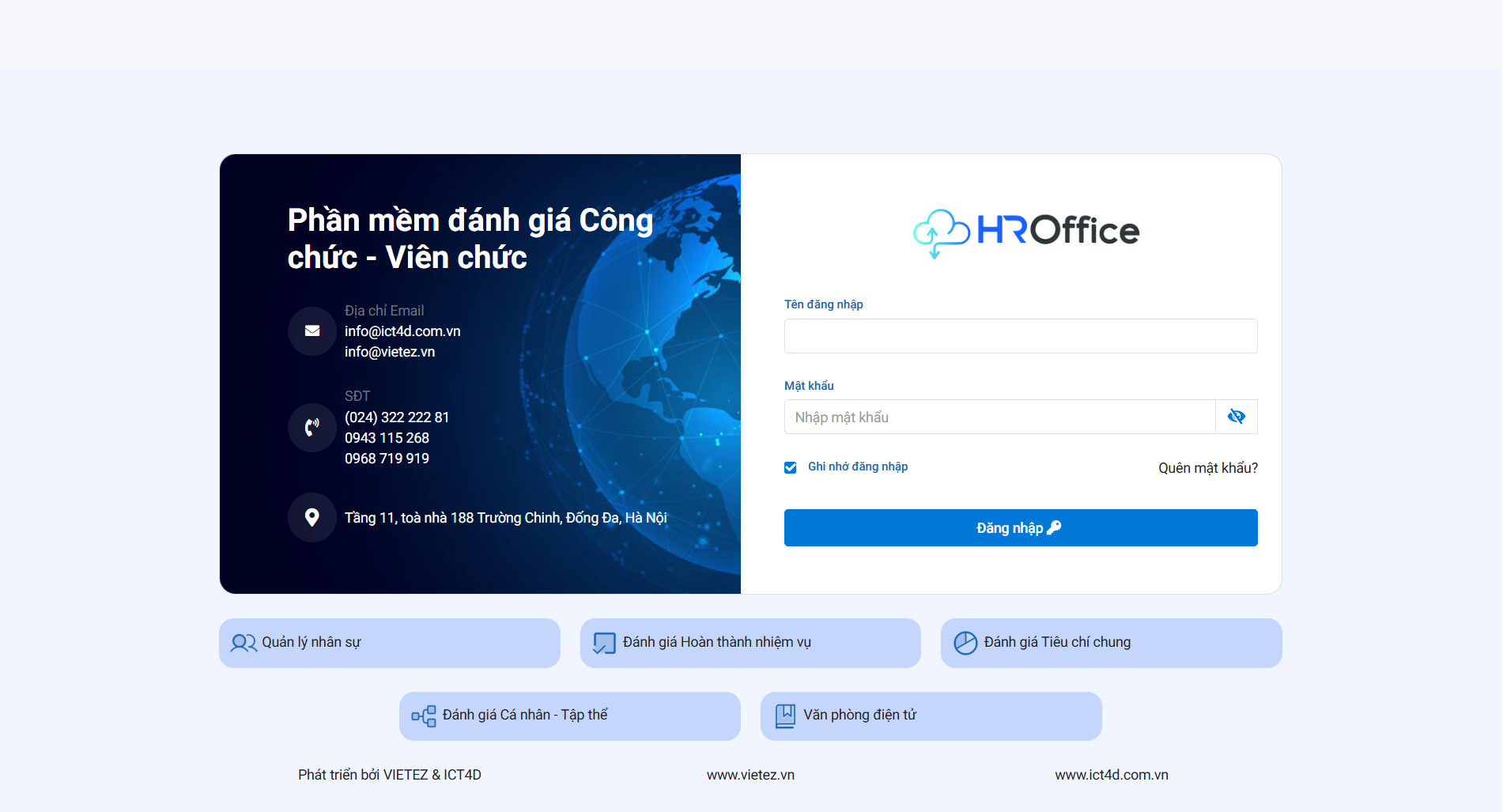This screenshot has width=1503, height=812.
Task: Click the book icon for Văn phòng điện tử
Action: tap(785, 716)
